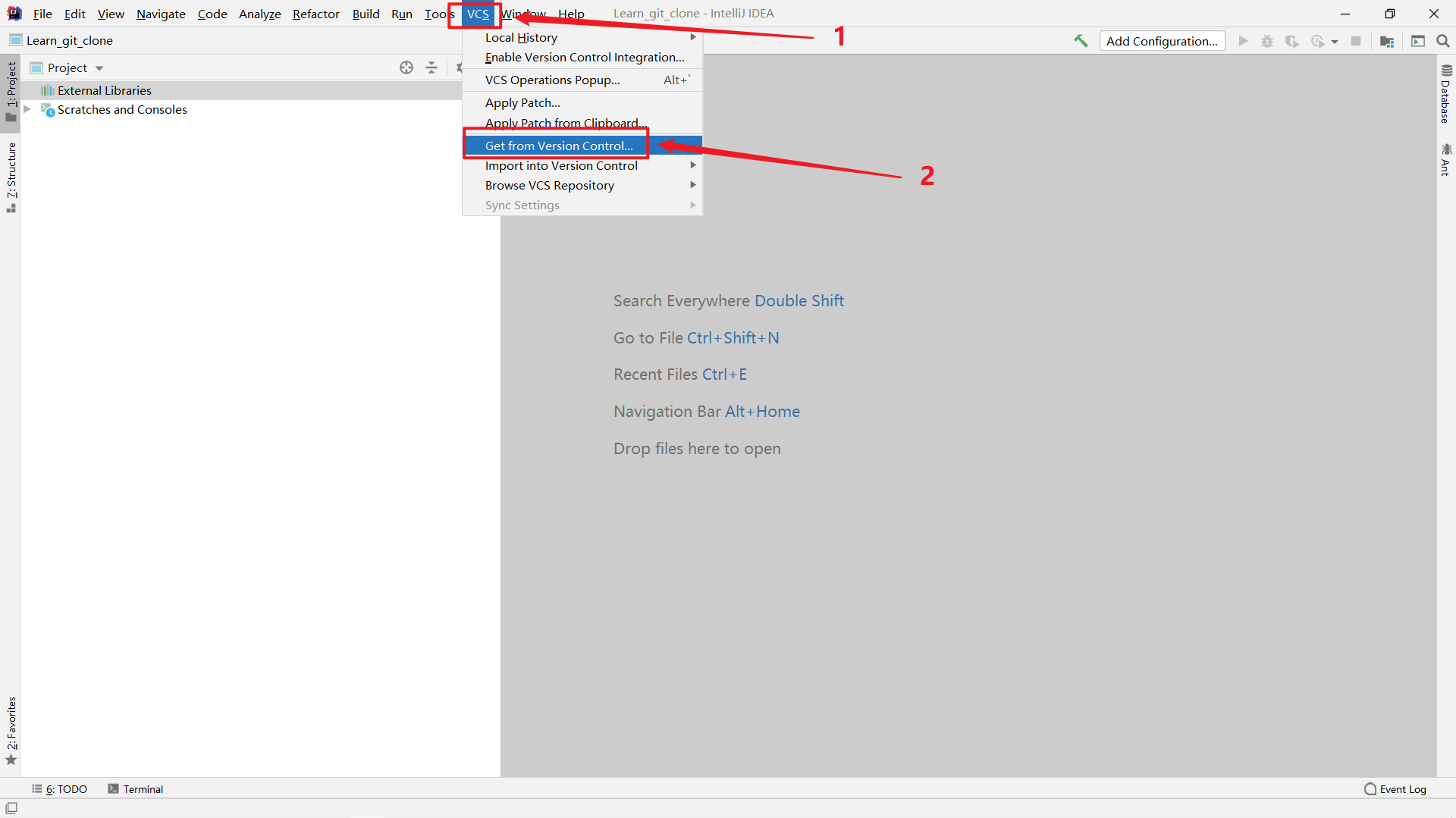1456x818 pixels.
Task: Expand Browse VCS Repository submenu
Action: pyautogui.click(x=582, y=185)
